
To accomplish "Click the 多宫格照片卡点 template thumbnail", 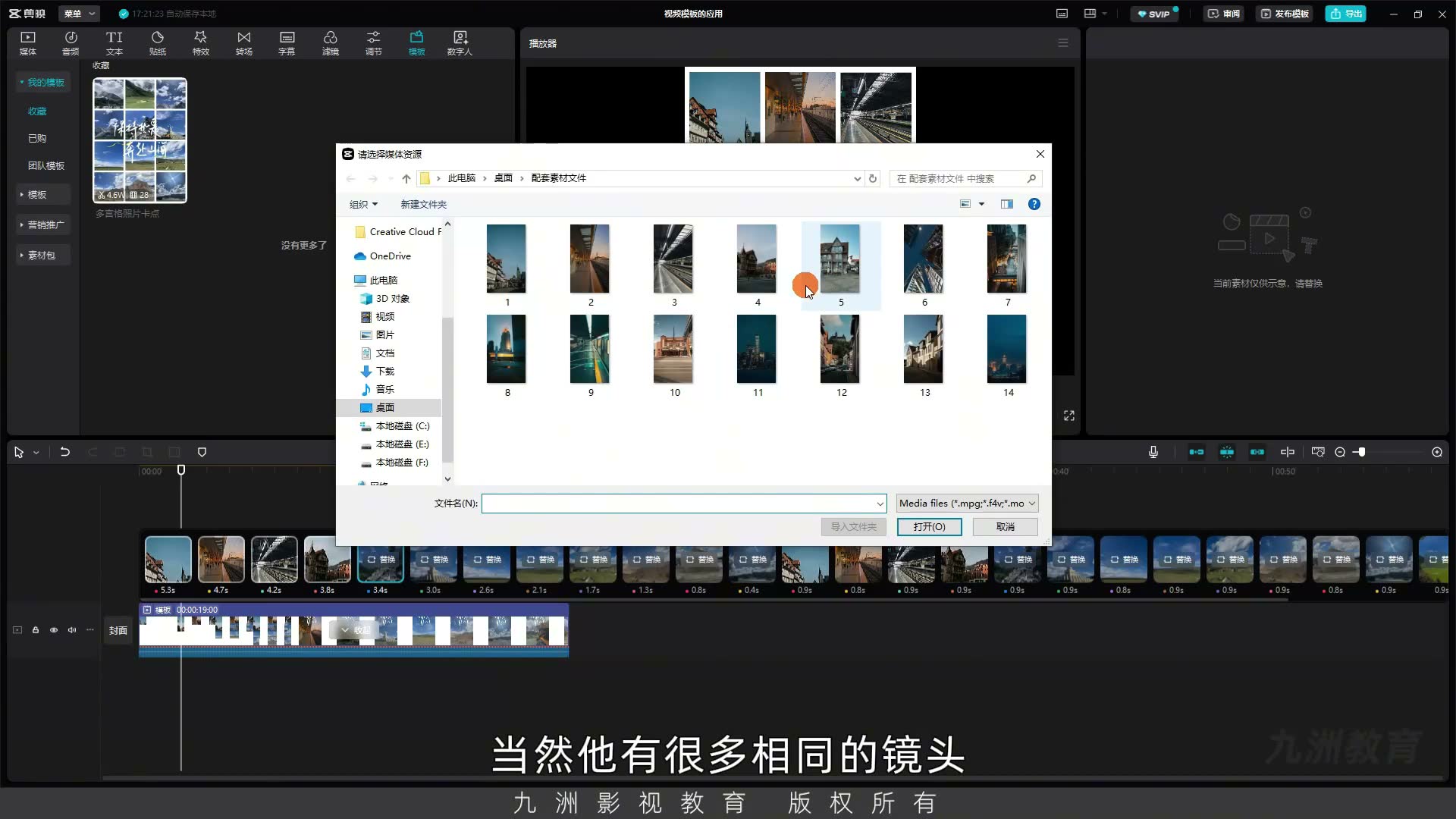I will point(140,140).
